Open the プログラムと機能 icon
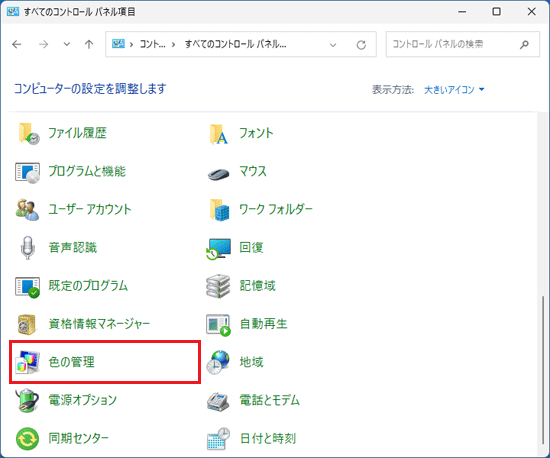 (27, 172)
